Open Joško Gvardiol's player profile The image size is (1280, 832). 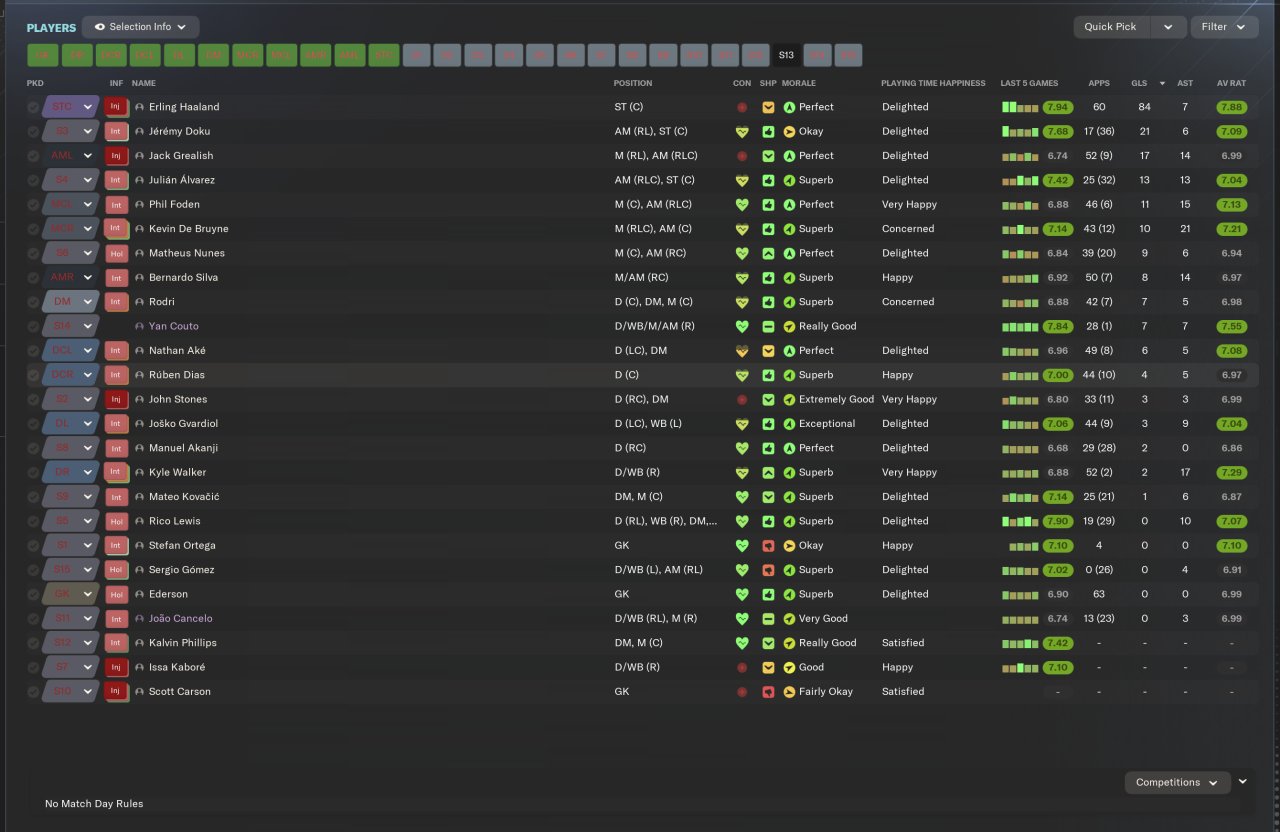click(182, 424)
